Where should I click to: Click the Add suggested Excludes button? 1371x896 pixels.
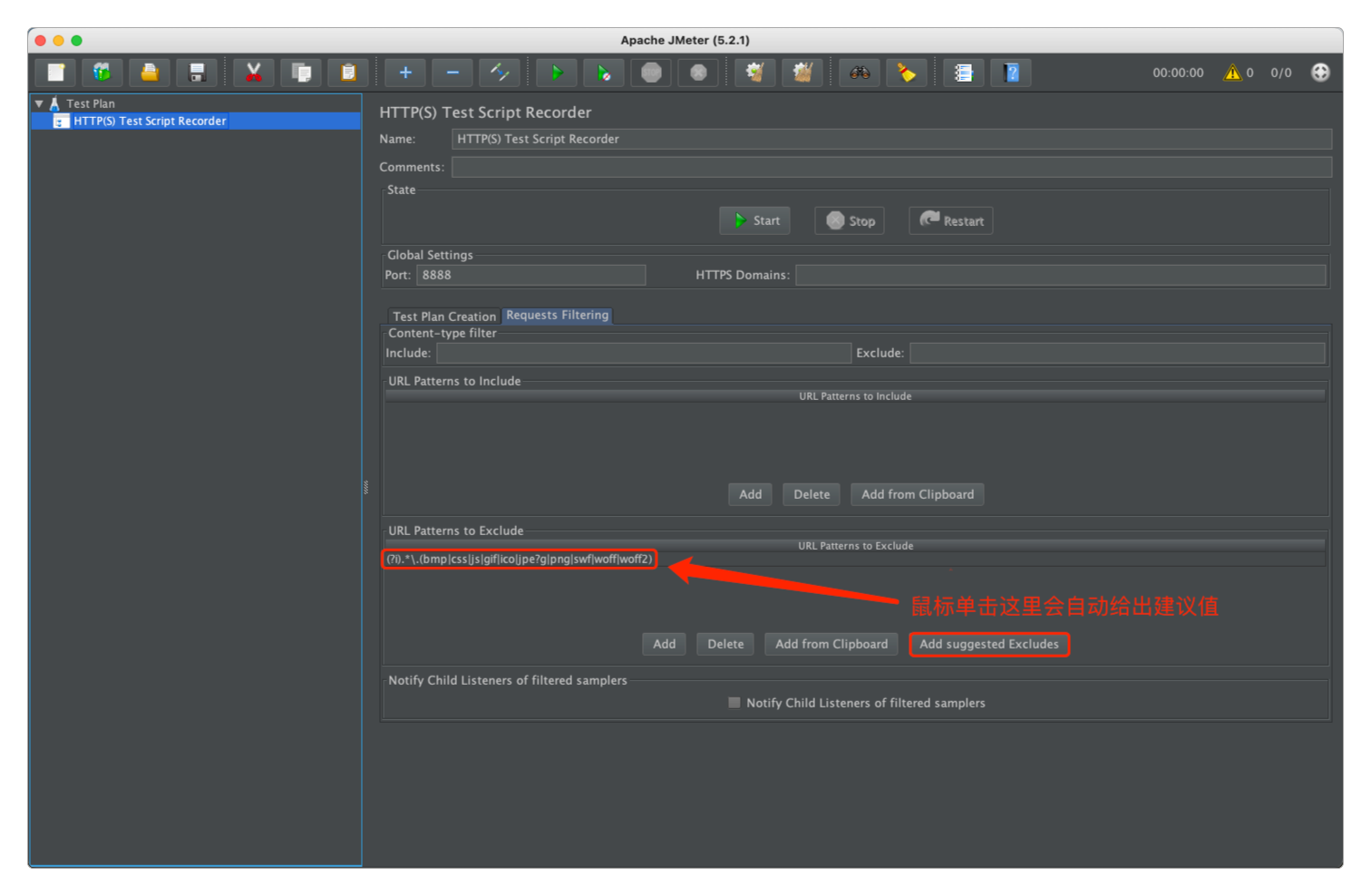[988, 644]
